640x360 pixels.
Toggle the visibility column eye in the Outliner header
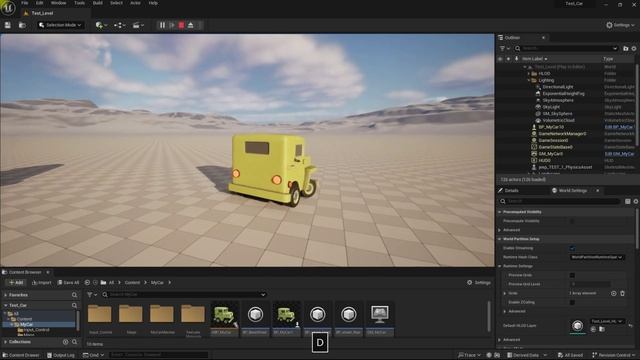point(500,59)
